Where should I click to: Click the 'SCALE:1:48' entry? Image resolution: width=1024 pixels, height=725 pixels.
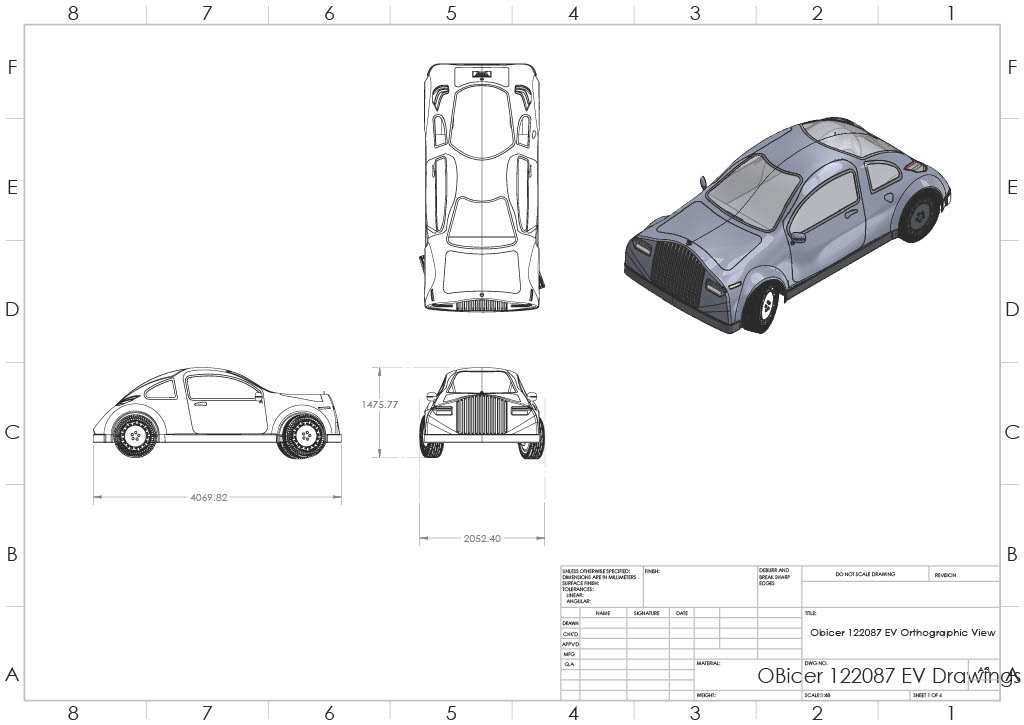coord(817,696)
